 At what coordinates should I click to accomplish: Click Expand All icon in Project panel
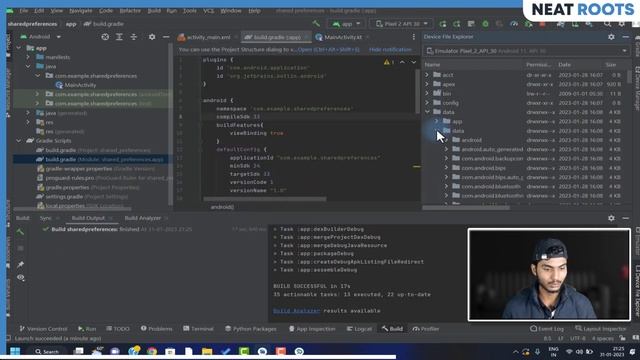pyautogui.click(x=119, y=37)
